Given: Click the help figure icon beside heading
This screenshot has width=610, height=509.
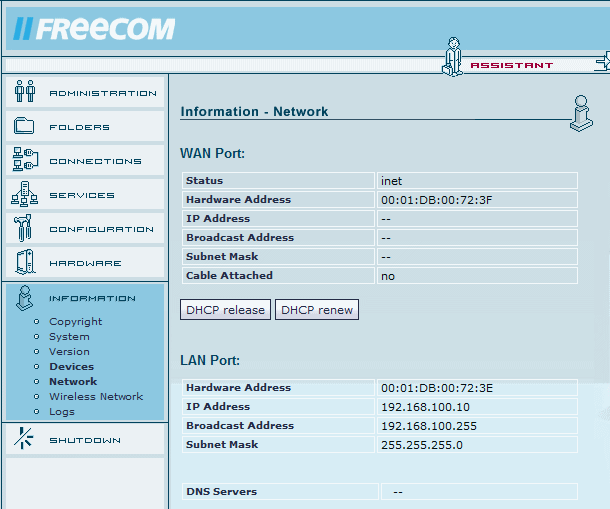Looking at the screenshot, I should click(x=579, y=113).
